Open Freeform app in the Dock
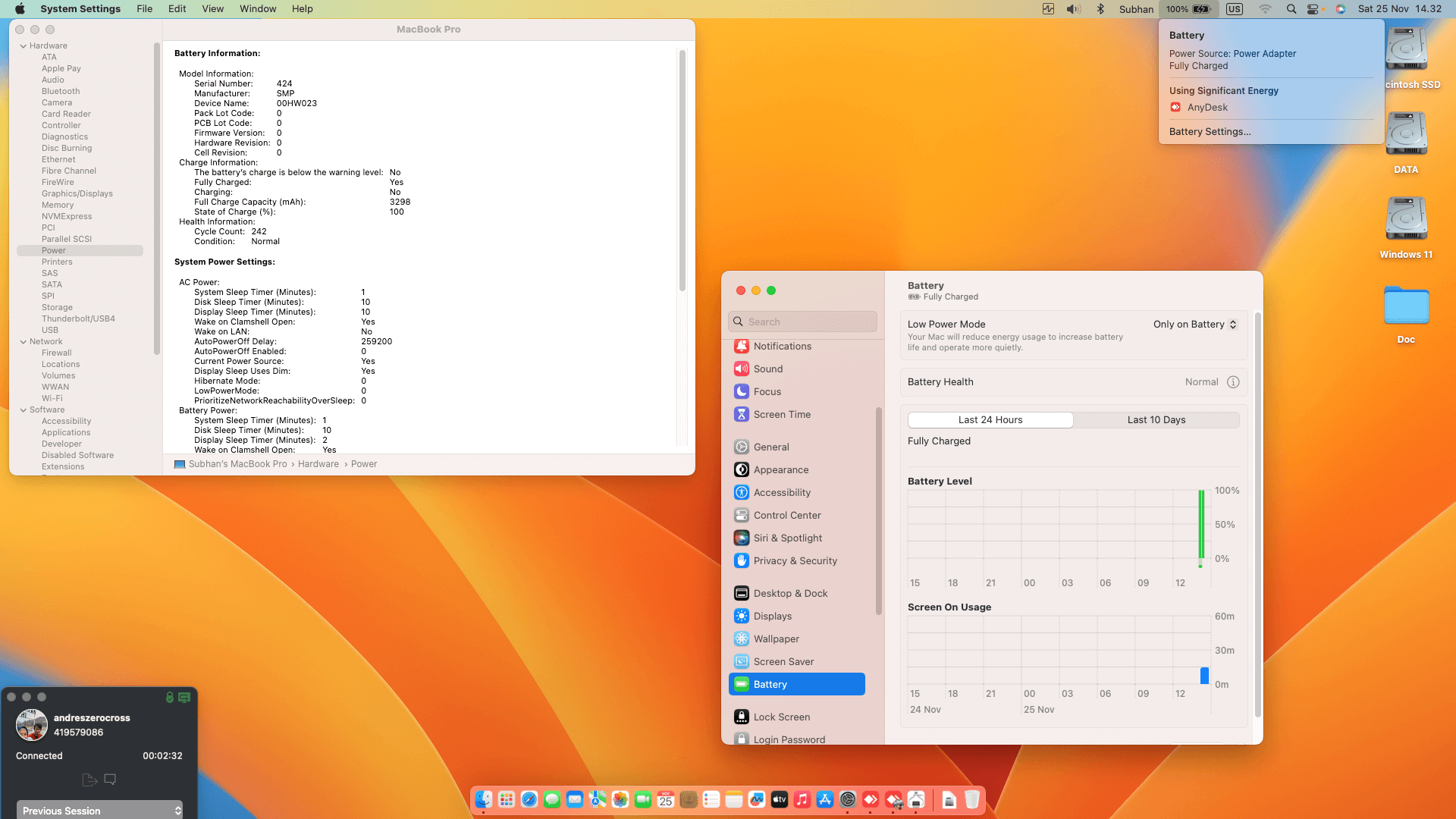The image size is (1456, 819). [x=757, y=799]
